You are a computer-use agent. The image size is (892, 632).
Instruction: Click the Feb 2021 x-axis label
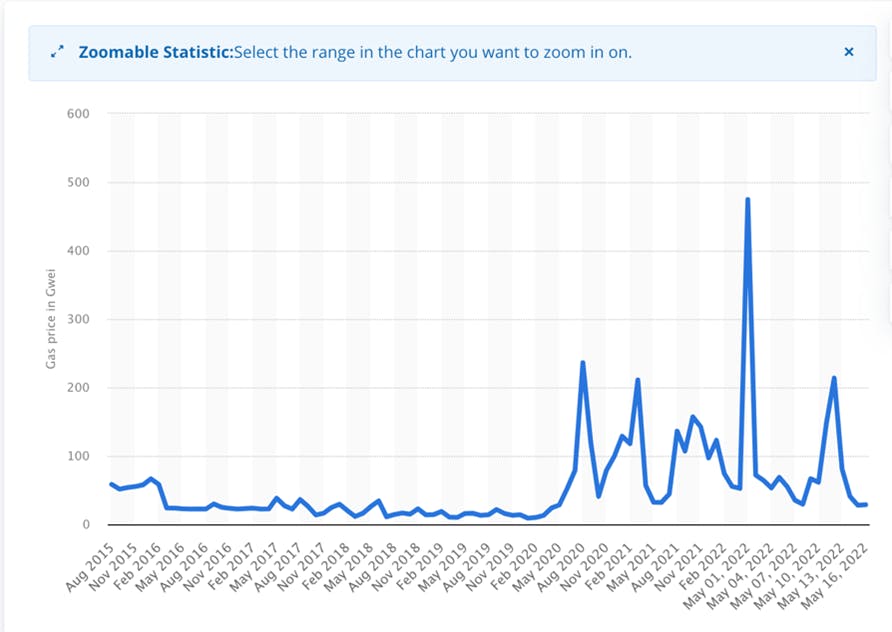tap(608, 567)
